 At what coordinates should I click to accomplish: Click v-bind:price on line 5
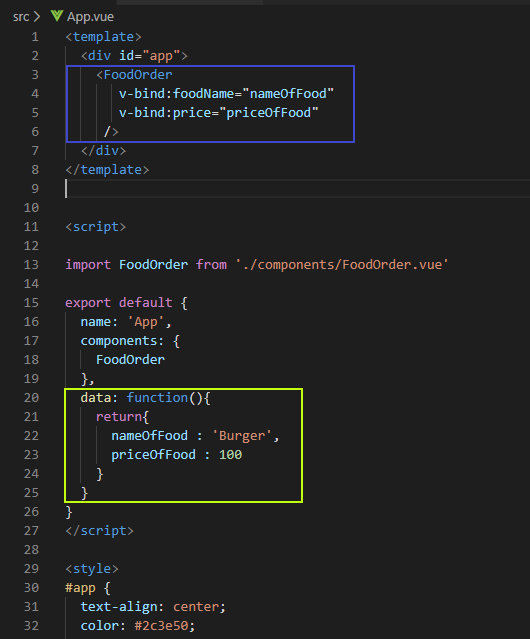(165, 112)
